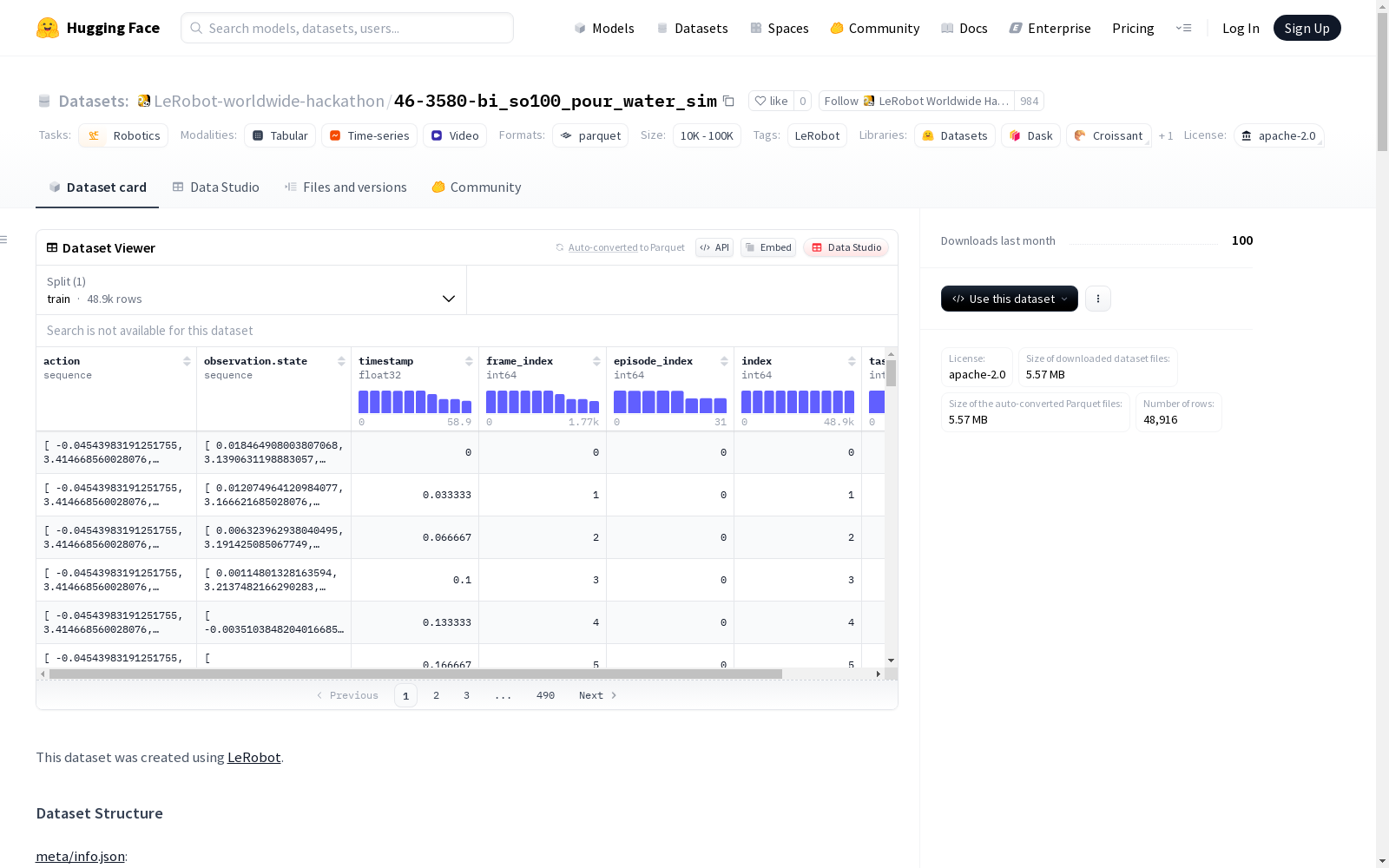Image resolution: width=1389 pixels, height=868 pixels.
Task: Go to Models in the top navigation
Action: 604,28
